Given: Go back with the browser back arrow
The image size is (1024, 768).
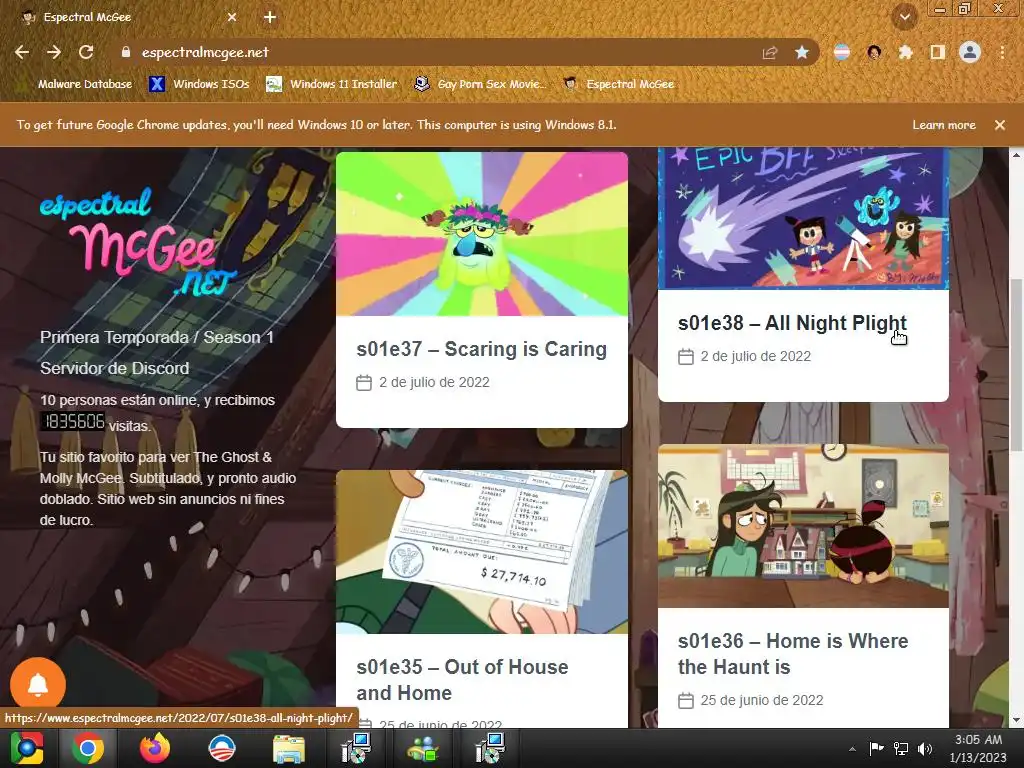Looking at the screenshot, I should [x=22, y=52].
